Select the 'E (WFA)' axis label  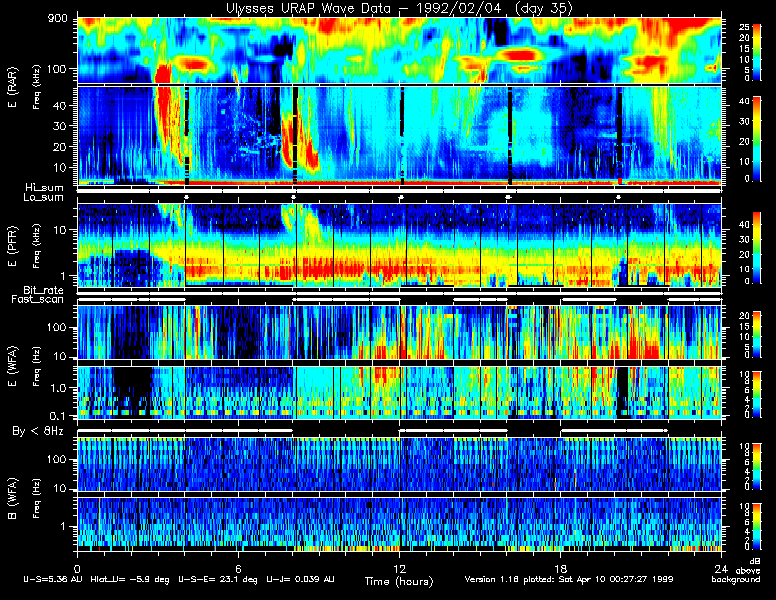pyautogui.click(x=12, y=366)
